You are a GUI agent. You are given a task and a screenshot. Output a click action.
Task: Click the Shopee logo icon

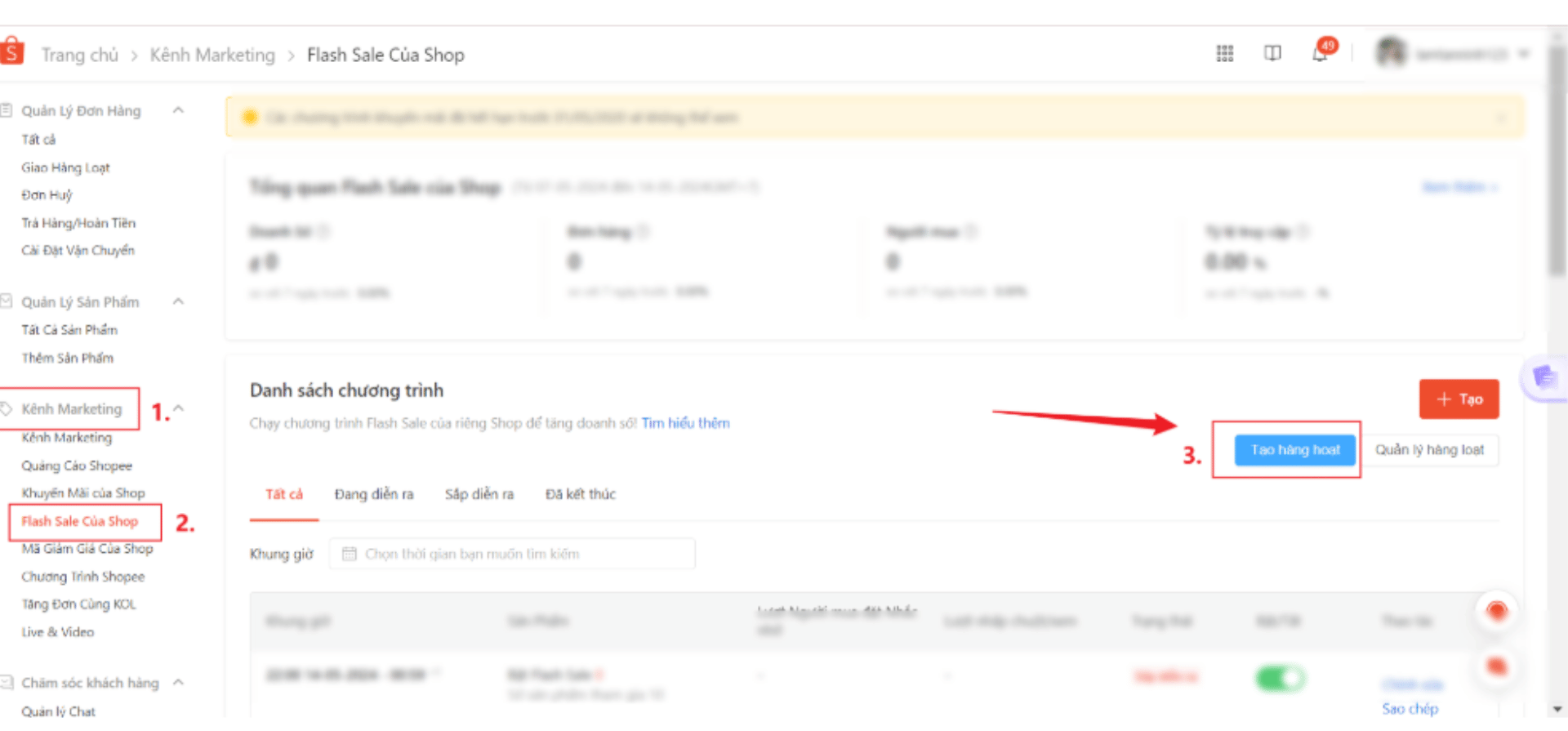[x=11, y=51]
